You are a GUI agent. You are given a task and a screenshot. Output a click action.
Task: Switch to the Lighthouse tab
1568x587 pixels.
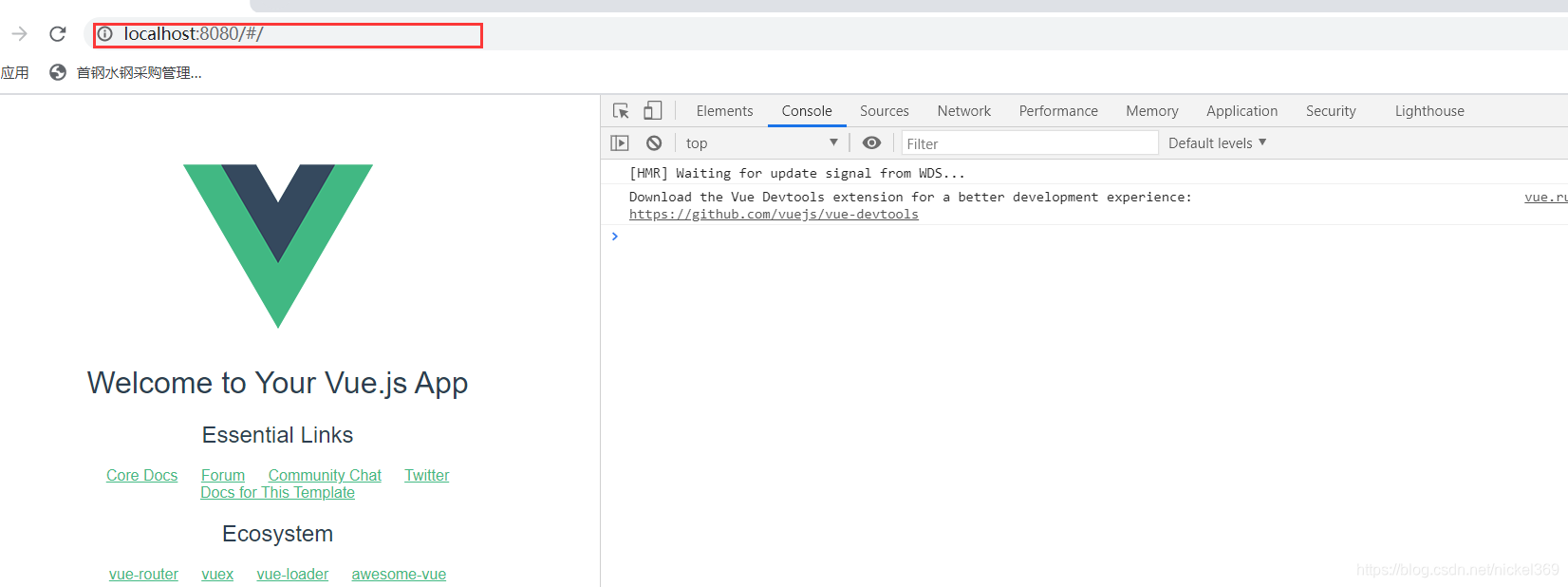click(x=1429, y=111)
